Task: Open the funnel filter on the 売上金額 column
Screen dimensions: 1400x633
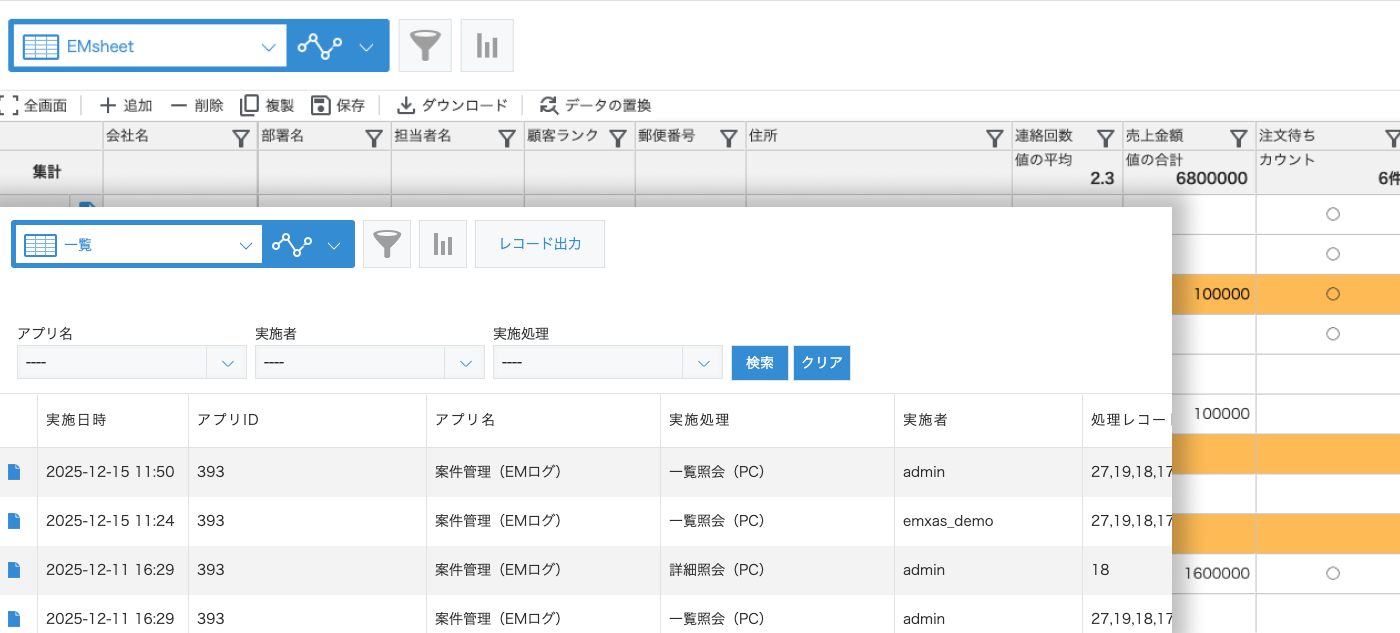Action: 1238,138
